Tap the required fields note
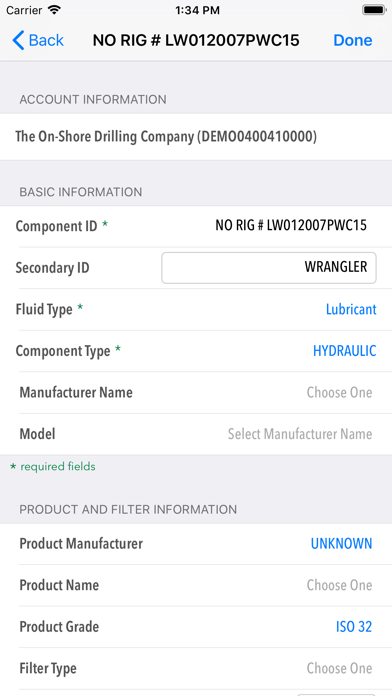 coord(52,467)
